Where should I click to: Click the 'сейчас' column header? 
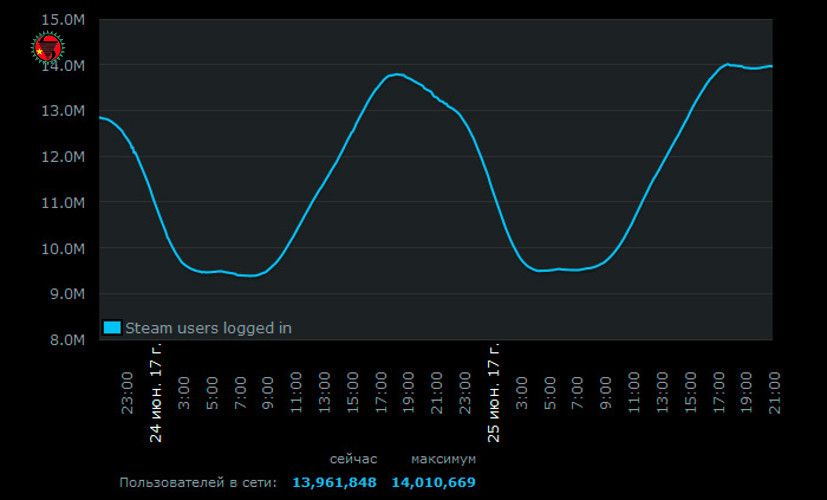353,458
